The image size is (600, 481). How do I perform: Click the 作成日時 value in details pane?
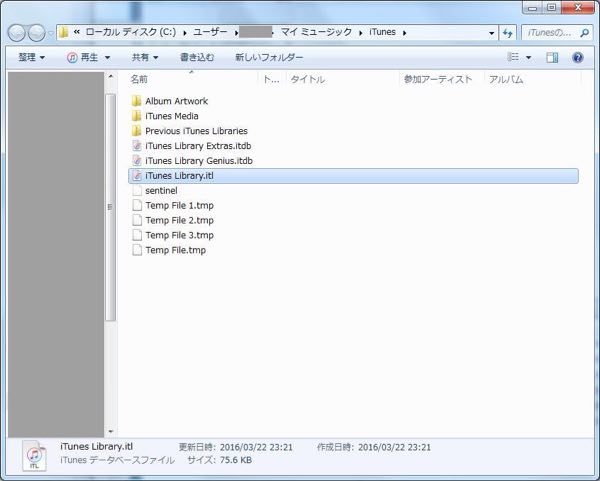394,447
